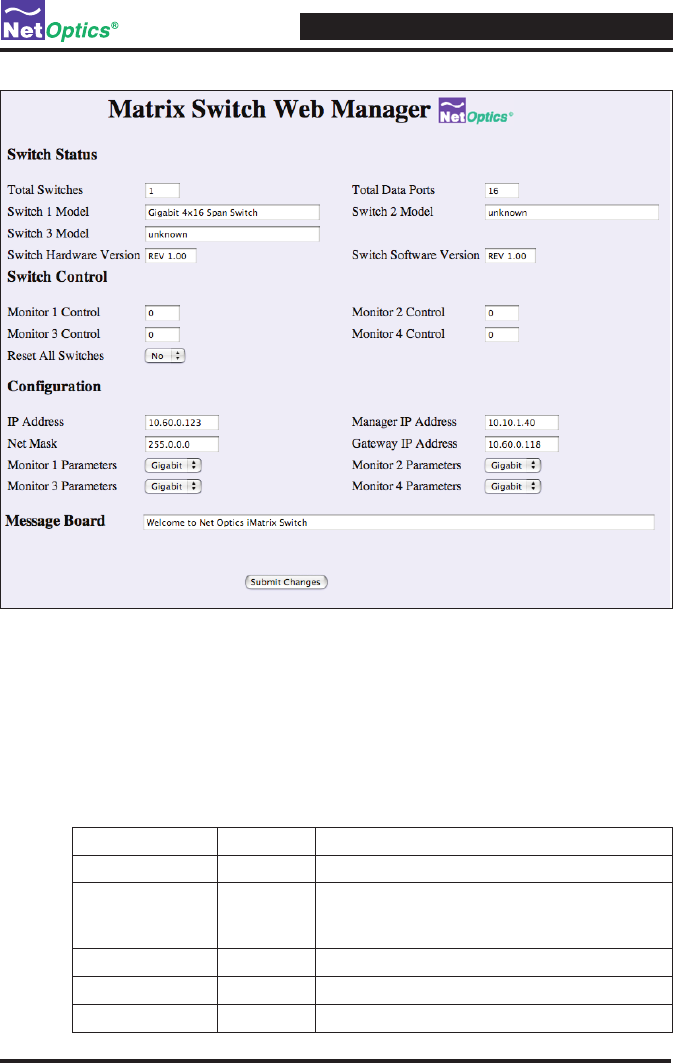Click the Switch 3 Model field
The height and width of the screenshot is (1063, 673).
232,234
